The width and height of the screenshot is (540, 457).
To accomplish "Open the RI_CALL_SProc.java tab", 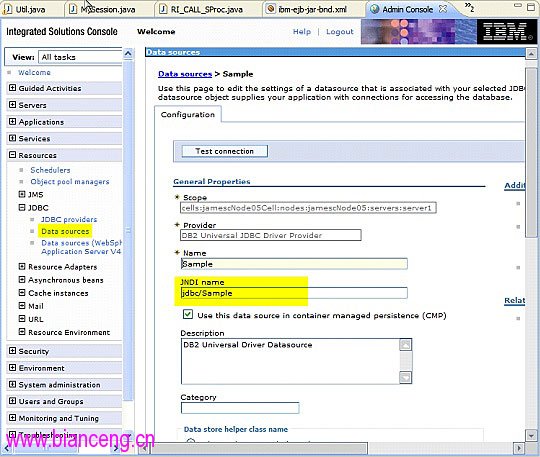I will coord(201,9).
